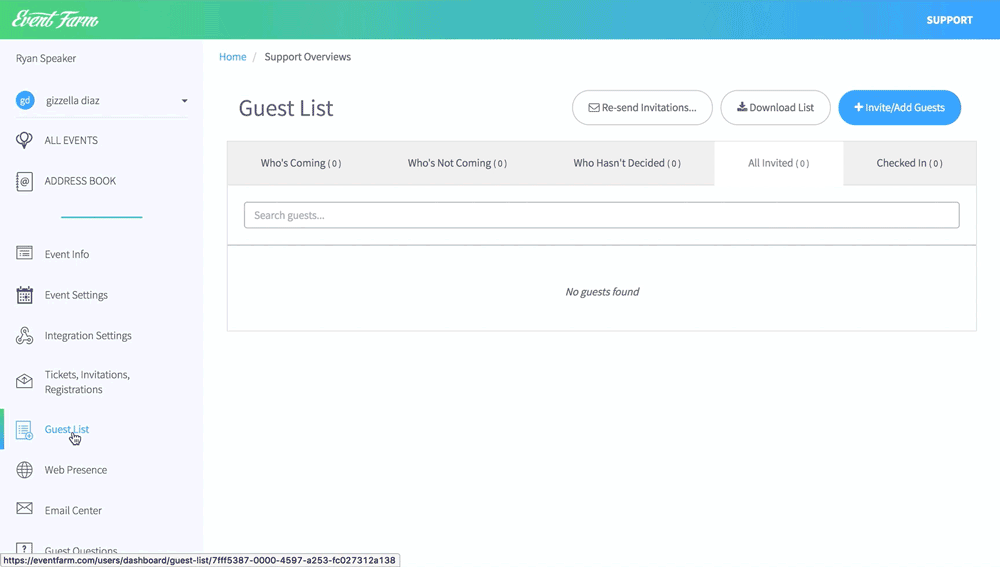This screenshot has width=1000, height=567.
Task: Click the Download List button
Action: [x=776, y=107]
